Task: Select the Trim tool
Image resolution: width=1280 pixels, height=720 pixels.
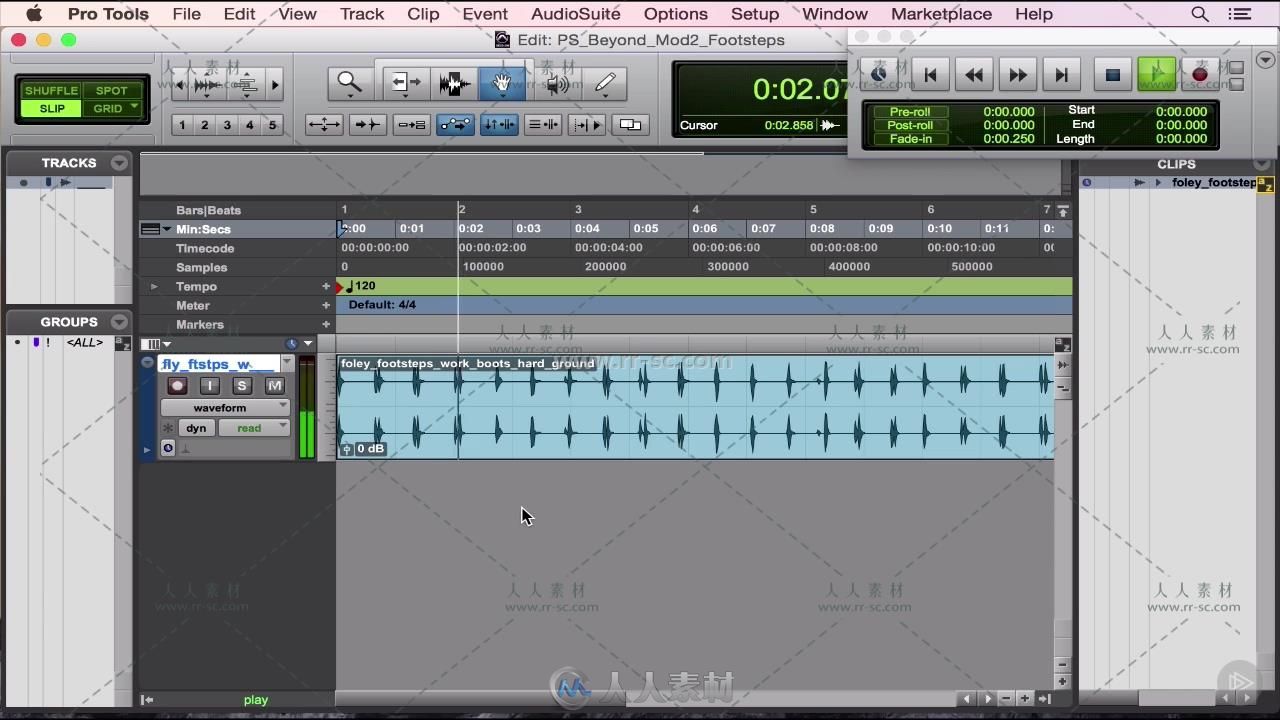Action: pyautogui.click(x=405, y=83)
